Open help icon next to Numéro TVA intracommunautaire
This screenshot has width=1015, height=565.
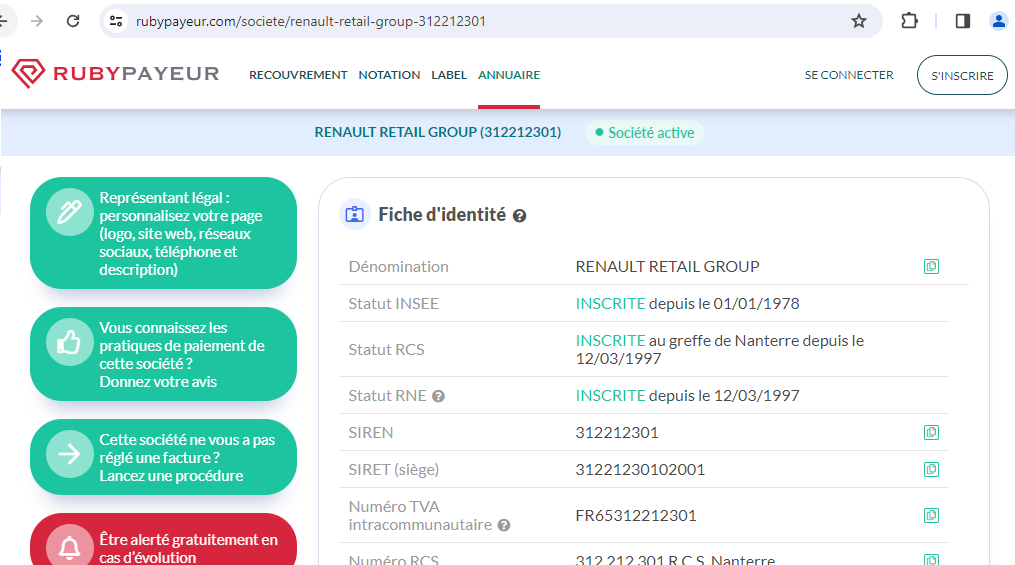click(x=504, y=525)
